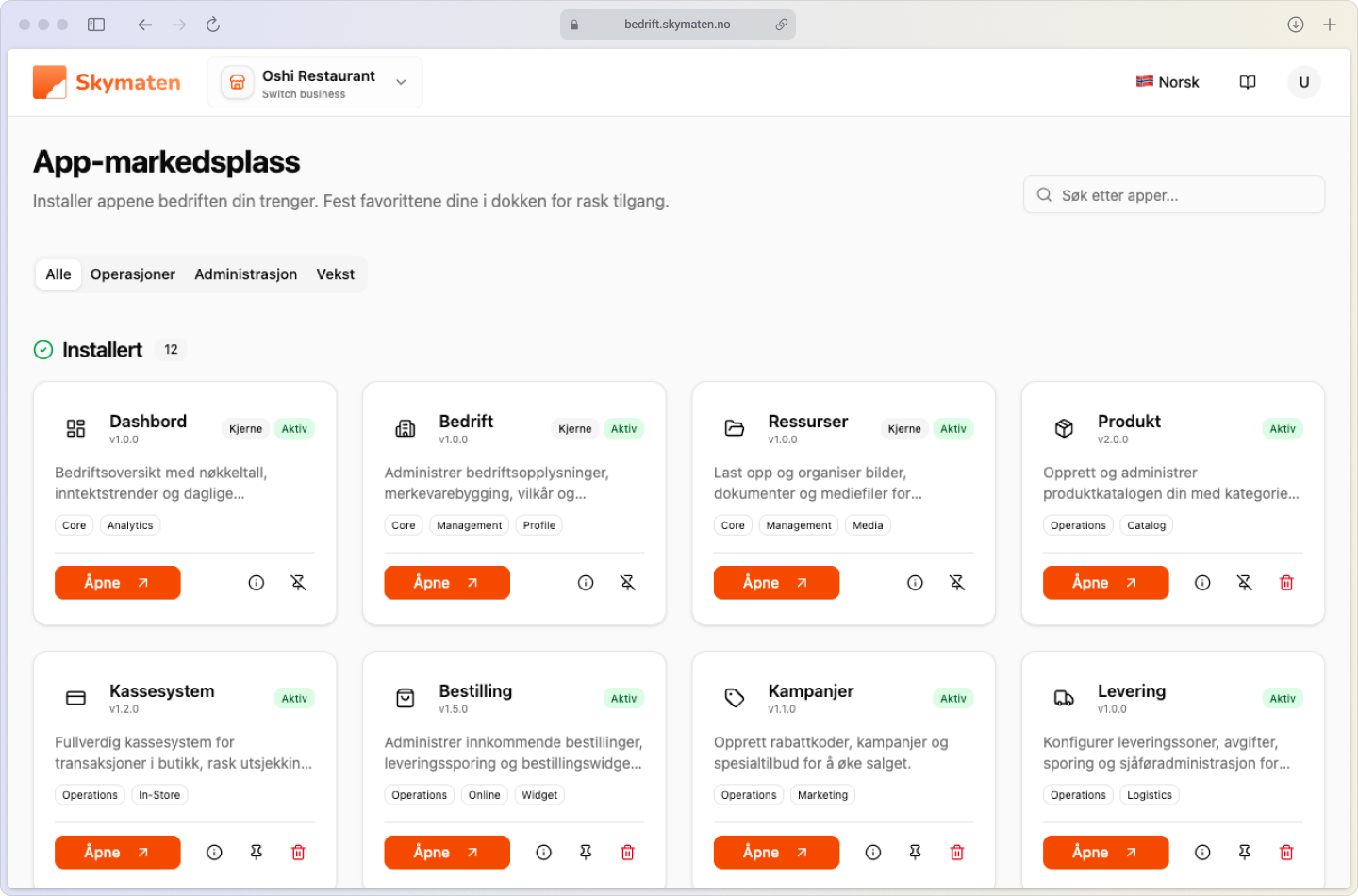Switch to the Operasjoner tab
The width and height of the screenshot is (1358, 896).
pos(133,274)
